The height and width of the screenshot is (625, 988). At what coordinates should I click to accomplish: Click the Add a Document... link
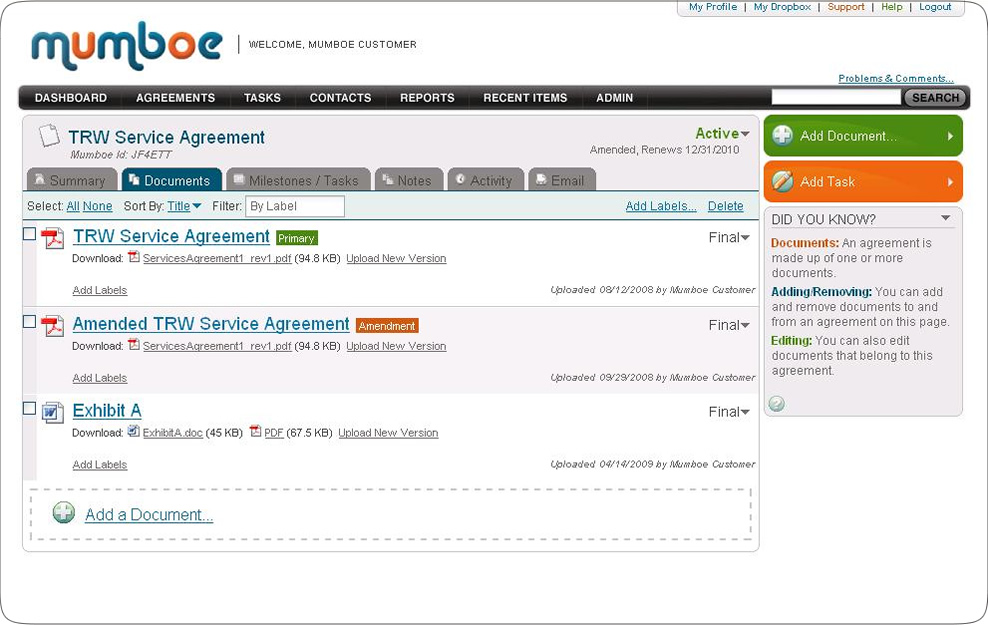click(x=149, y=515)
